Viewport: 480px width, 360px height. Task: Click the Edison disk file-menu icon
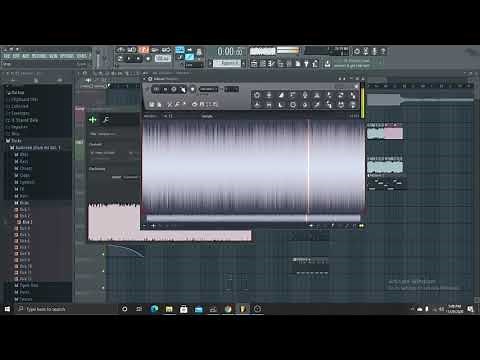(x=152, y=104)
